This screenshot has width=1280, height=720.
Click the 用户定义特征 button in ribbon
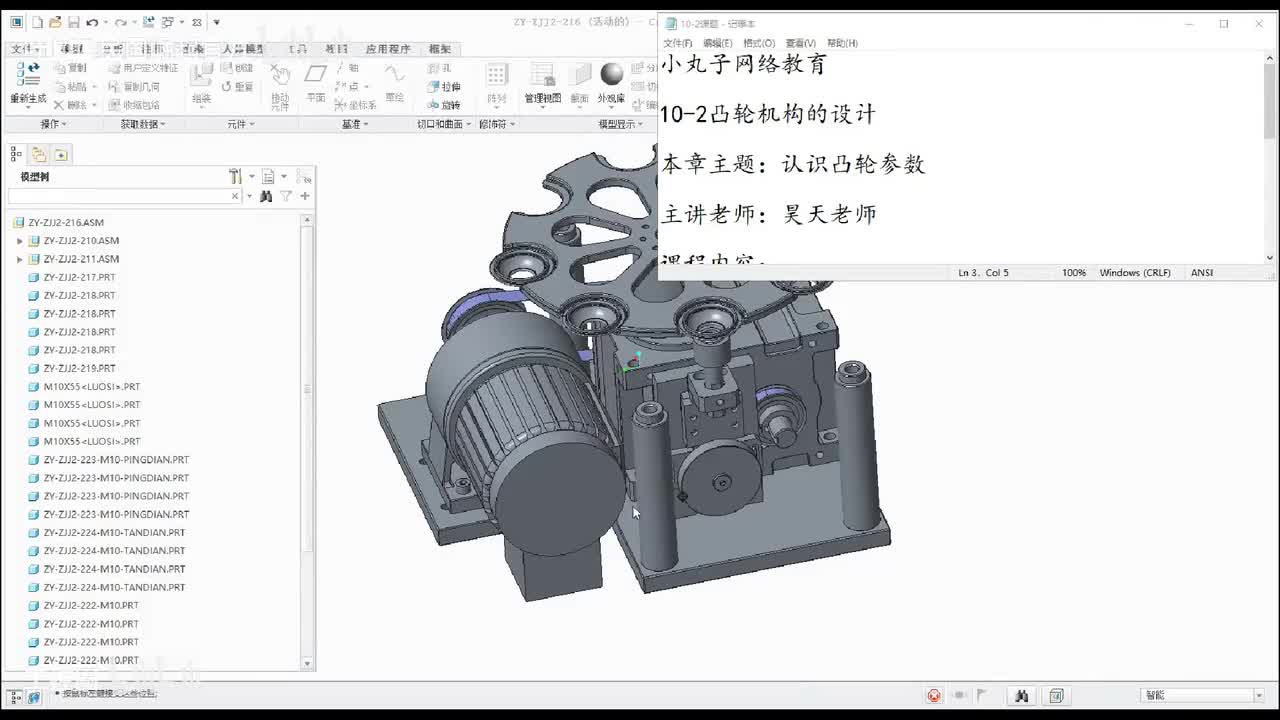tap(141, 68)
